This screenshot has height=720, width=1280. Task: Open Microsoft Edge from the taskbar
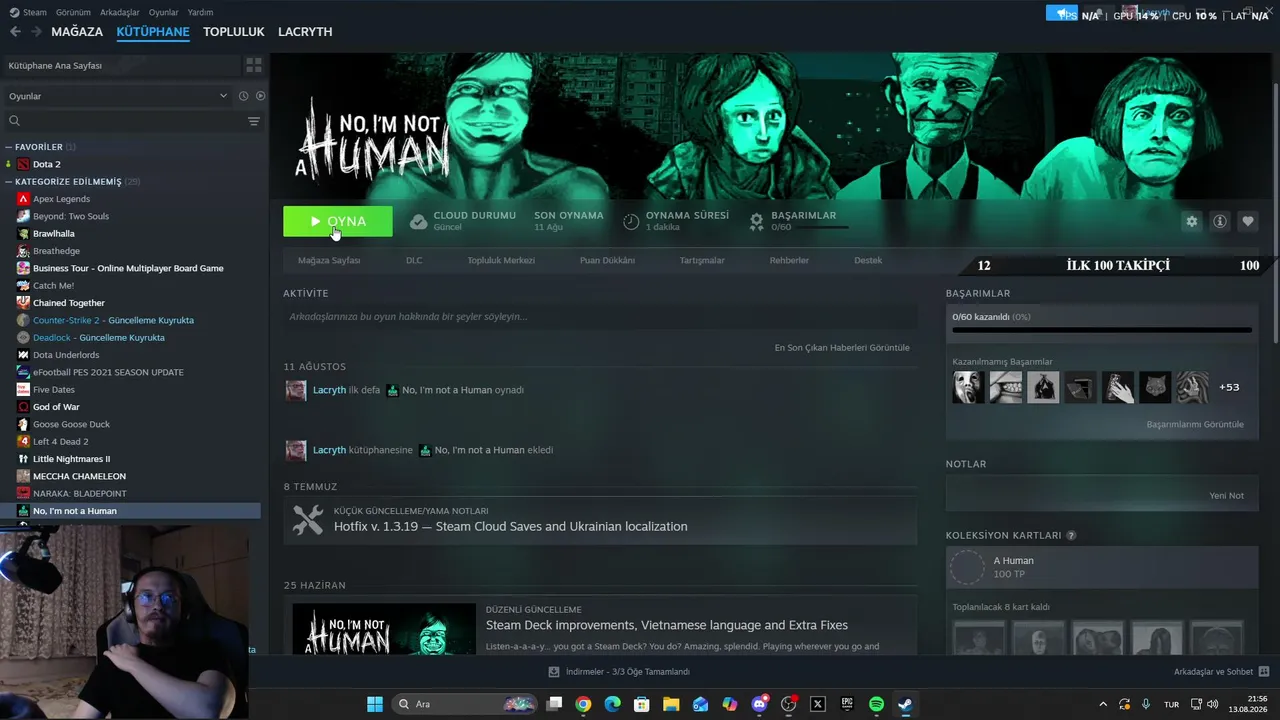pyautogui.click(x=612, y=704)
